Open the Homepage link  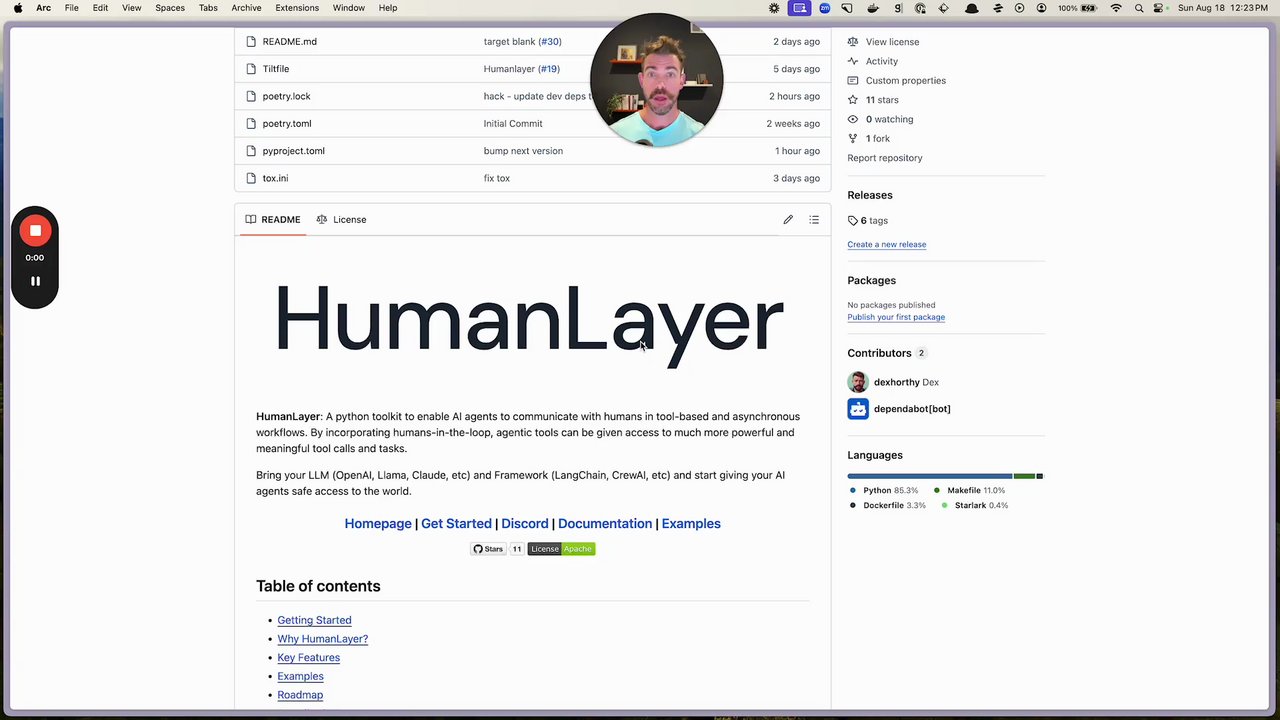click(378, 524)
